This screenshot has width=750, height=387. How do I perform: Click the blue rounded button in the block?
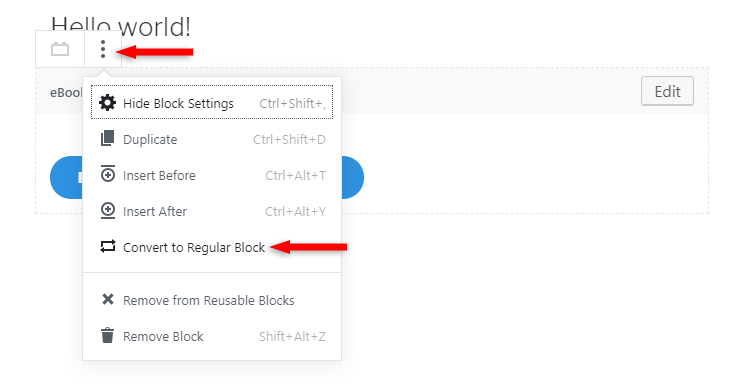click(207, 177)
